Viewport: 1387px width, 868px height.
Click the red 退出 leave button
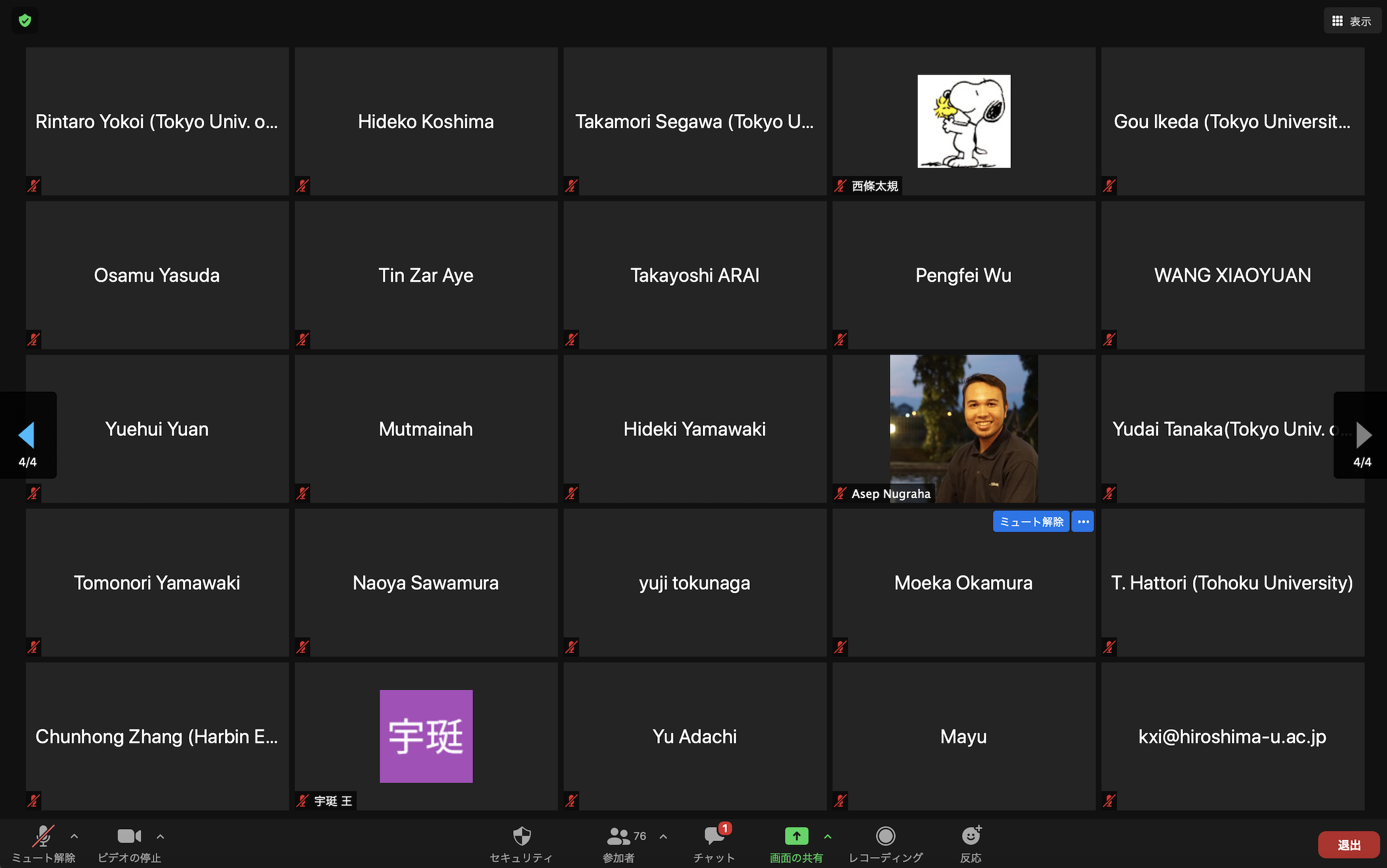[x=1349, y=844]
